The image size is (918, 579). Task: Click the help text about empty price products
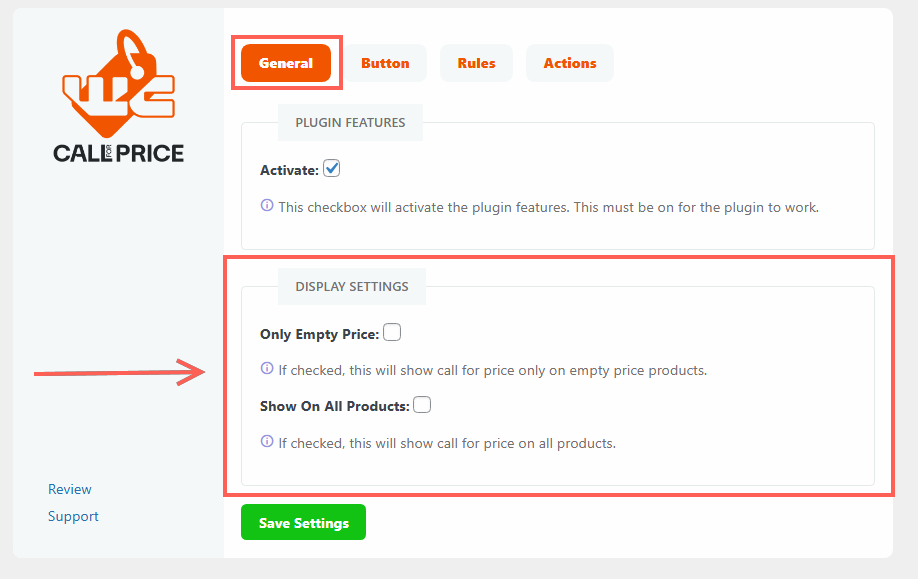(x=492, y=371)
